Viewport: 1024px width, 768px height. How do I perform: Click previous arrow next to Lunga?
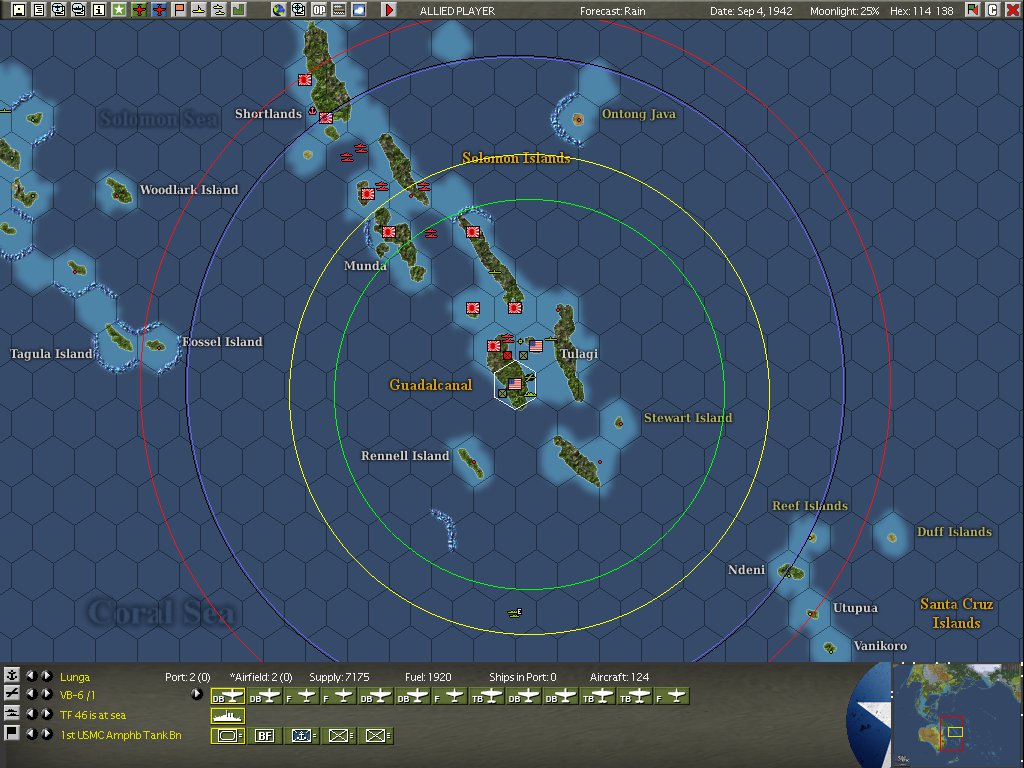click(31, 676)
